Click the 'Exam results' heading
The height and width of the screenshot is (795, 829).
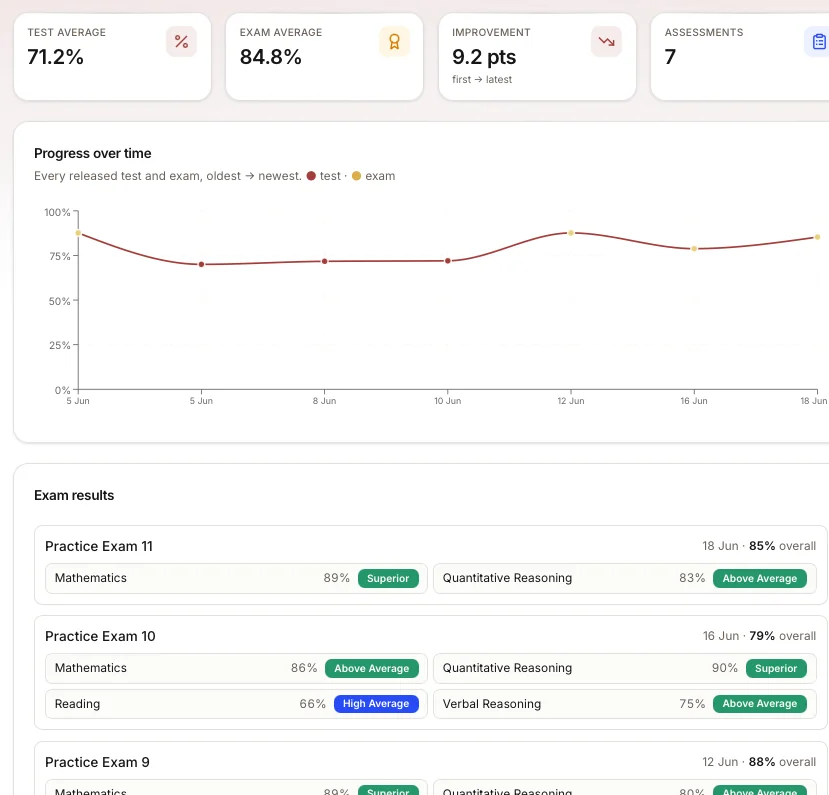pos(74,495)
